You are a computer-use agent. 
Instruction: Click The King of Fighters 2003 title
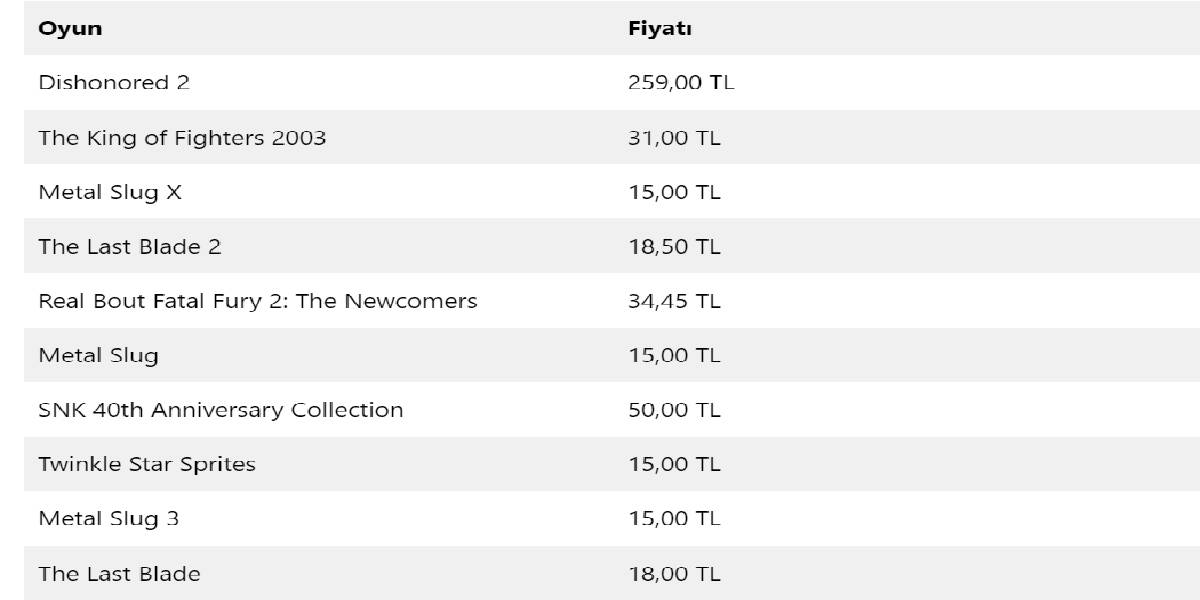tap(182, 138)
